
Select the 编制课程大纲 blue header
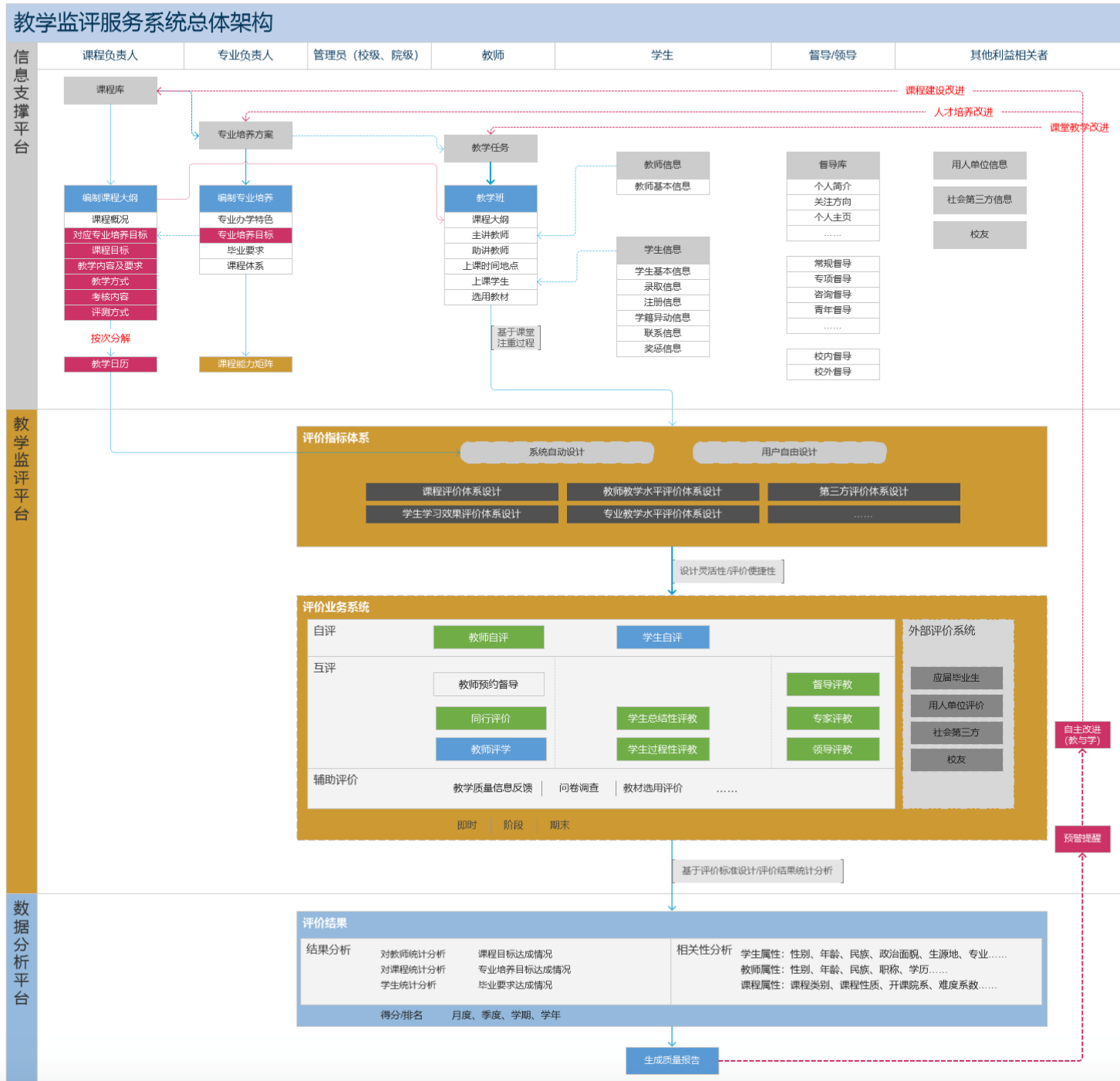pyautogui.click(x=110, y=198)
